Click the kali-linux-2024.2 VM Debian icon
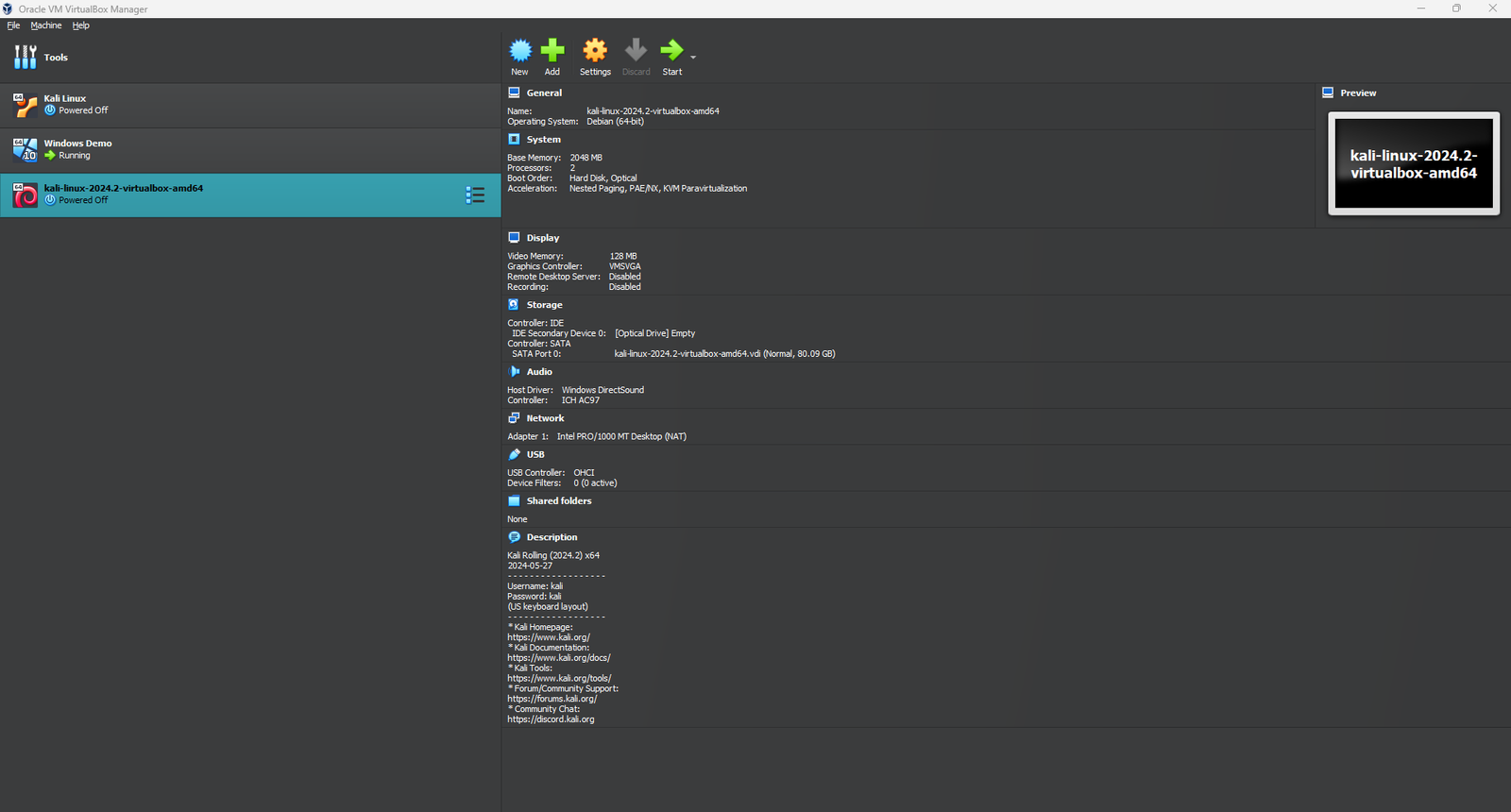1511x812 pixels. [x=25, y=195]
